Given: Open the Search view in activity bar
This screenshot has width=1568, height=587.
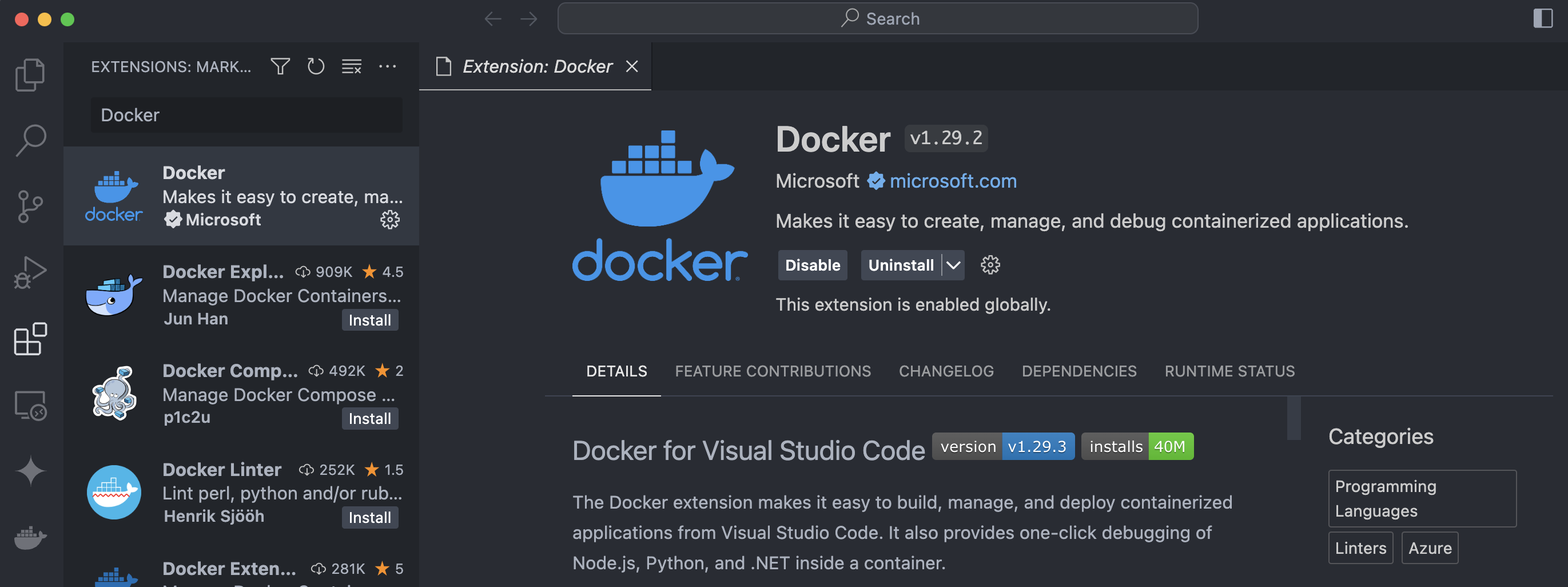Looking at the screenshot, I should pyautogui.click(x=30, y=141).
